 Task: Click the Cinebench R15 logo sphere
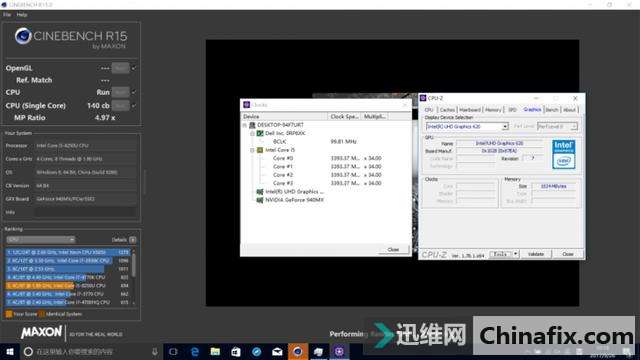[x=23, y=36]
